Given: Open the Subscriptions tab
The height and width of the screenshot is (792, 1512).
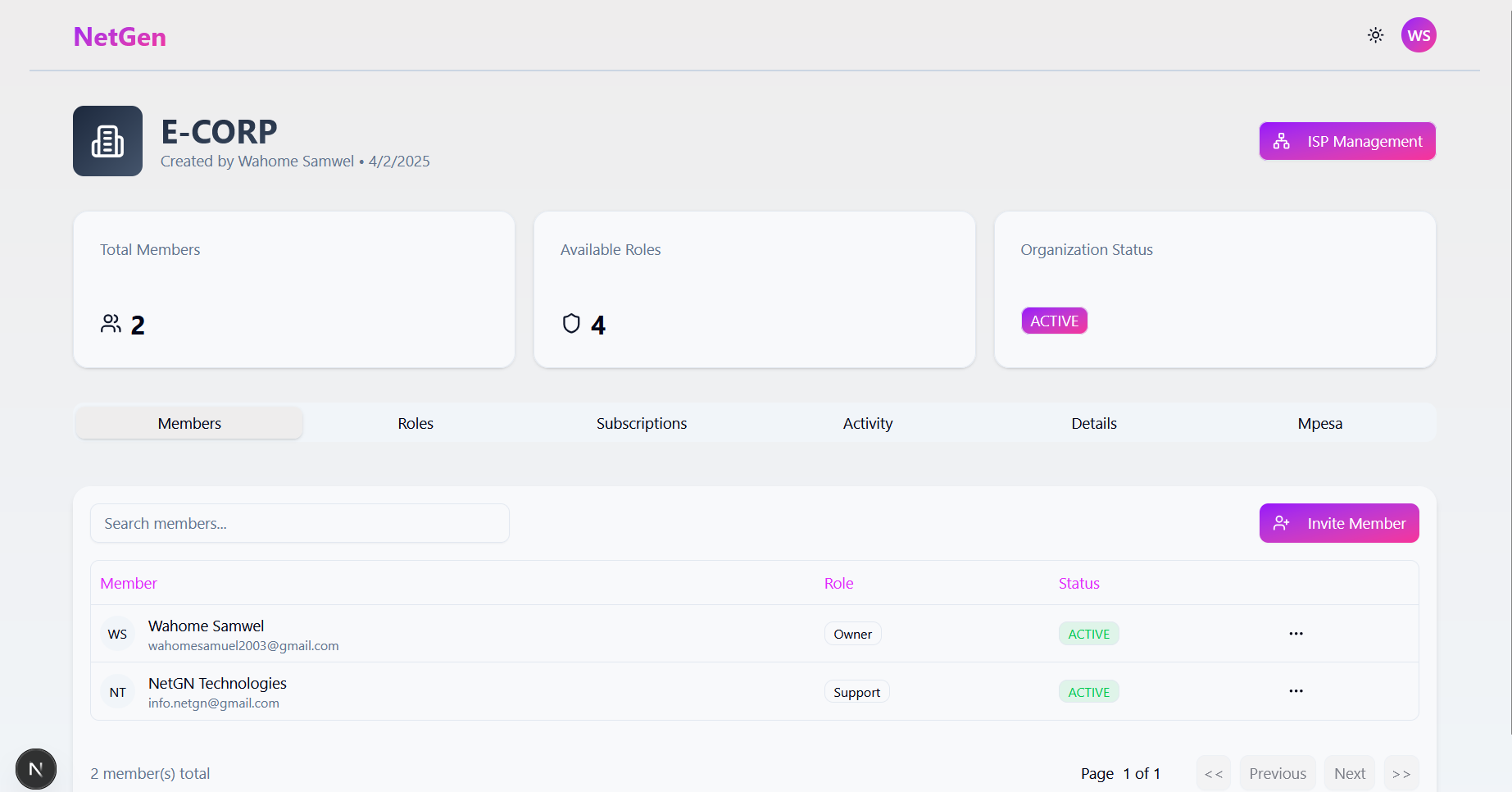Looking at the screenshot, I should pos(642,423).
